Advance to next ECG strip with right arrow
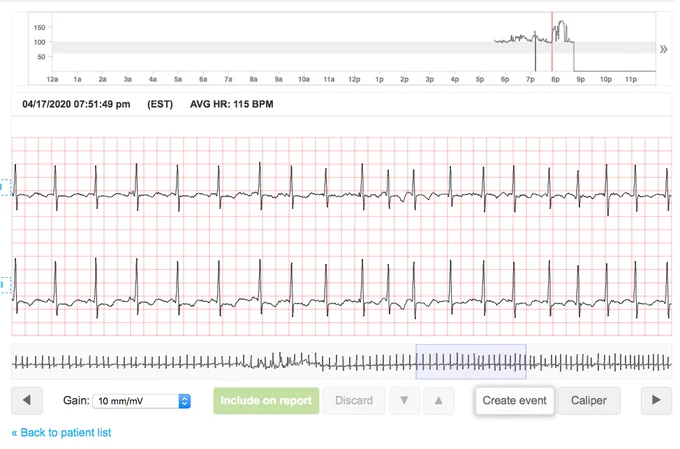The image size is (680, 449). (656, 400)
